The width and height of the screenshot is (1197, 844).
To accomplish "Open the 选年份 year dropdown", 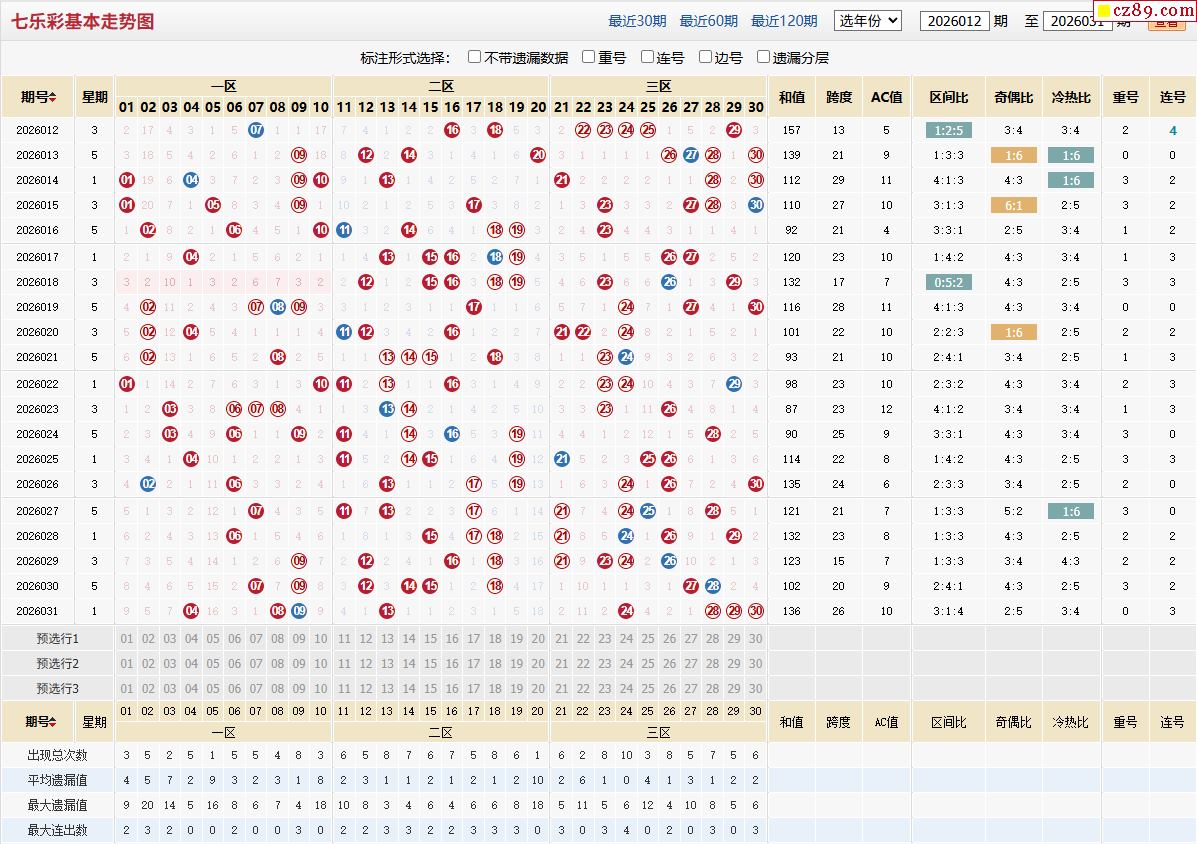I will coord(867,20).
